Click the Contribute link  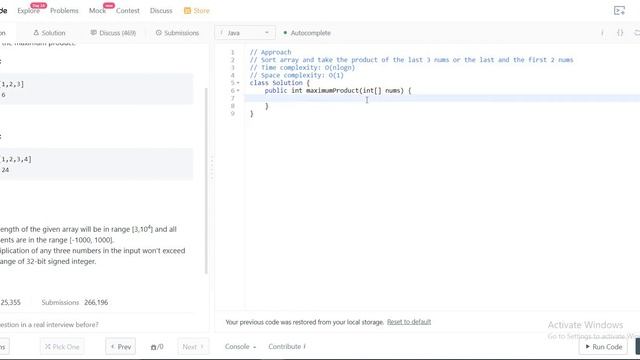pyautogui.click(x=287, y=347)
